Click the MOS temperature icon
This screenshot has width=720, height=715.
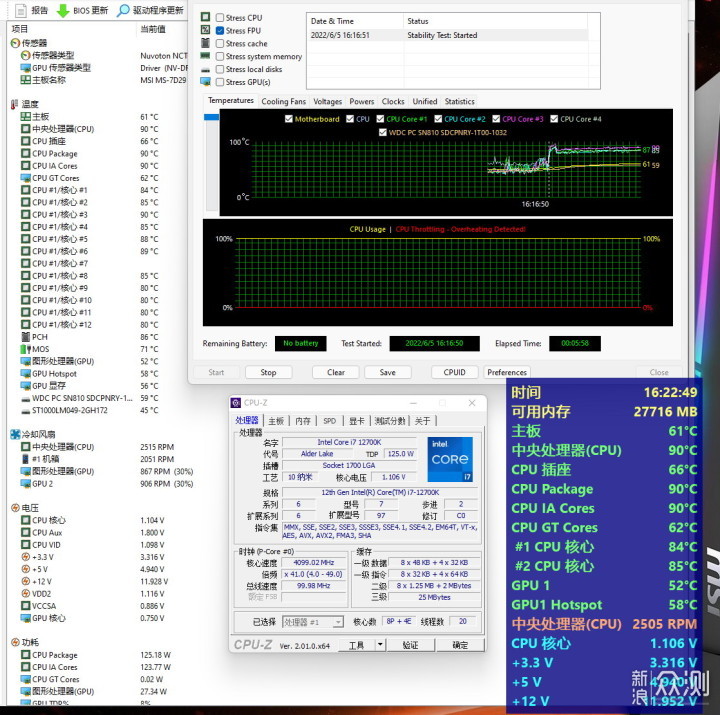25,349
